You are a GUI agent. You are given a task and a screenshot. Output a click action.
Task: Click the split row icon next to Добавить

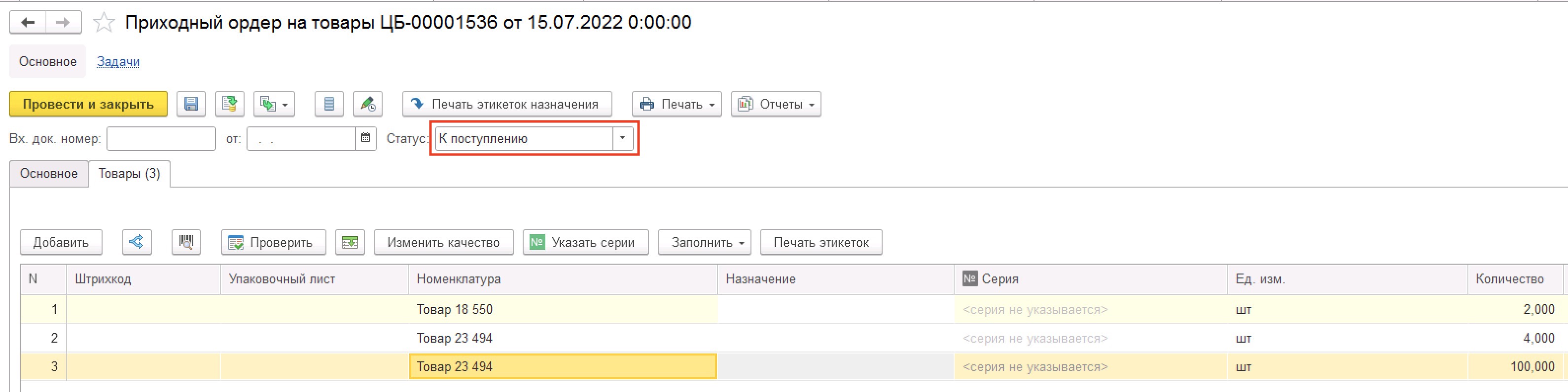click(x=137, y=242)
